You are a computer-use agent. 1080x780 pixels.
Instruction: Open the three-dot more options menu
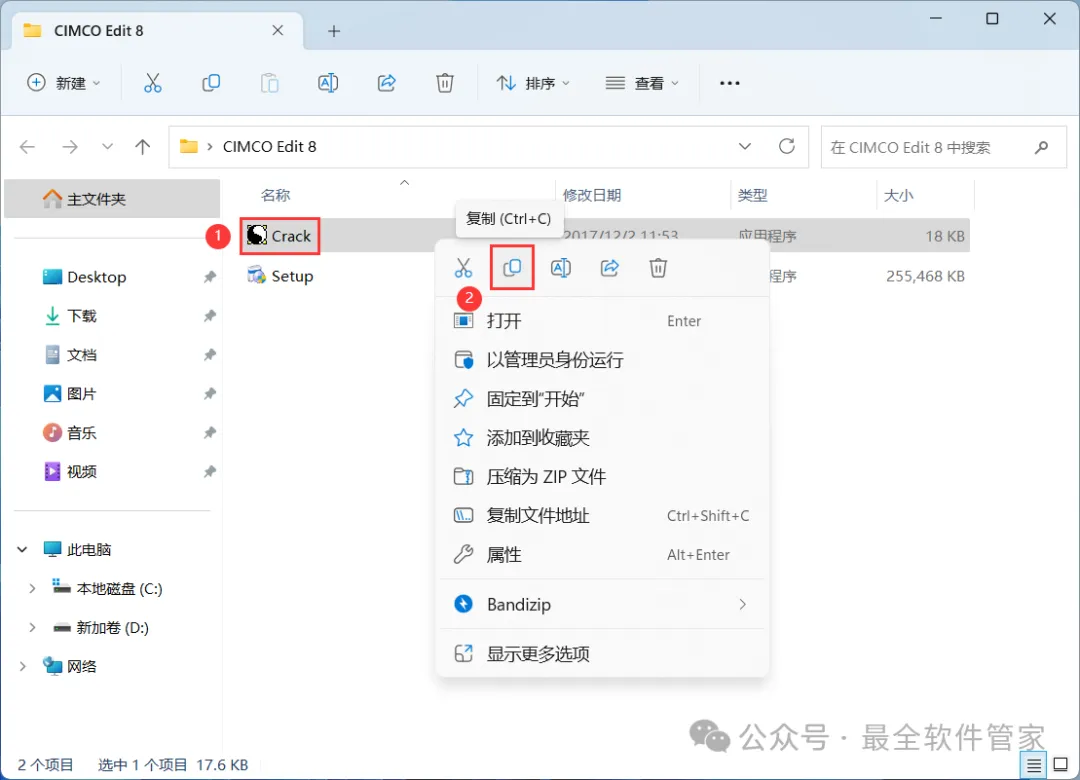coord(729,83)
